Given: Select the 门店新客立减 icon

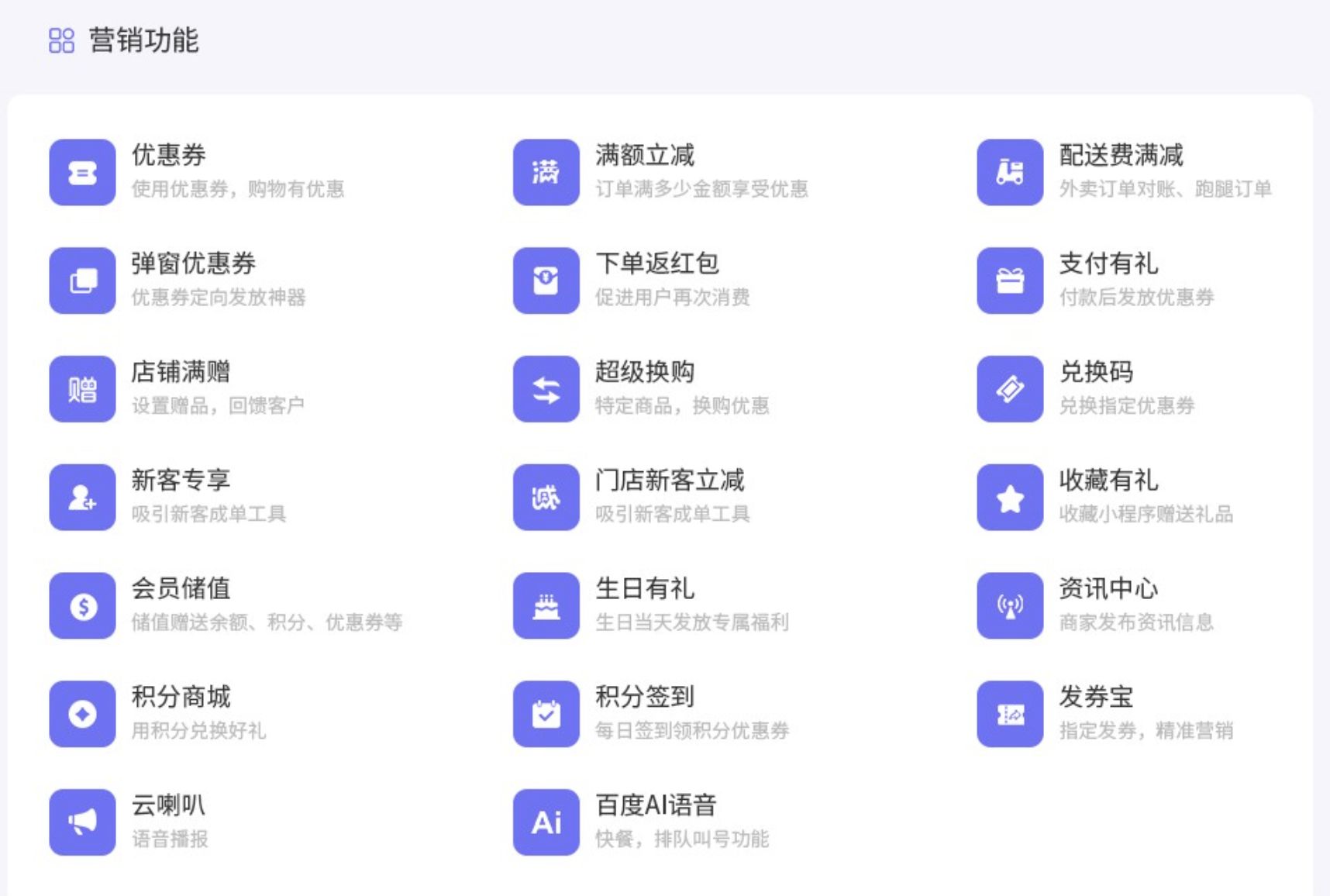Looking at the screenshot, I should 546,498.
